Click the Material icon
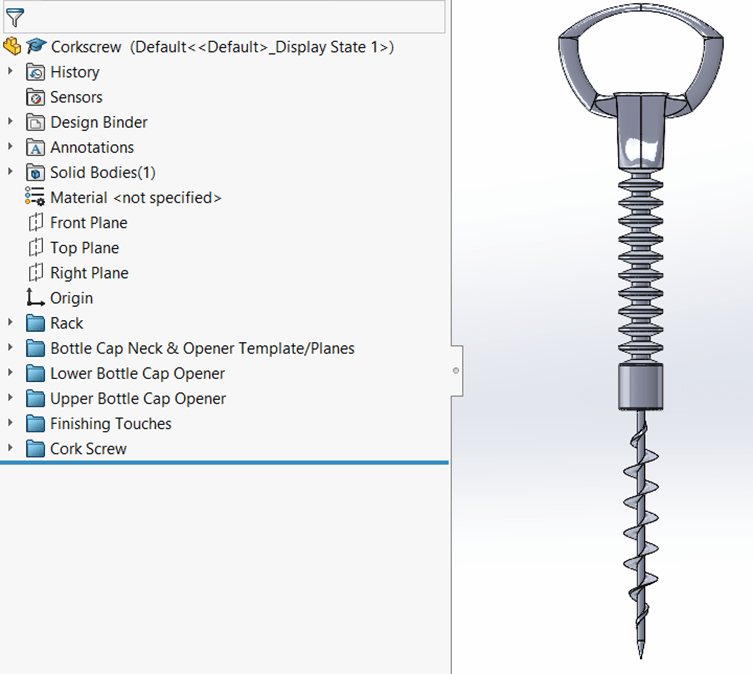 pos(36,198)
